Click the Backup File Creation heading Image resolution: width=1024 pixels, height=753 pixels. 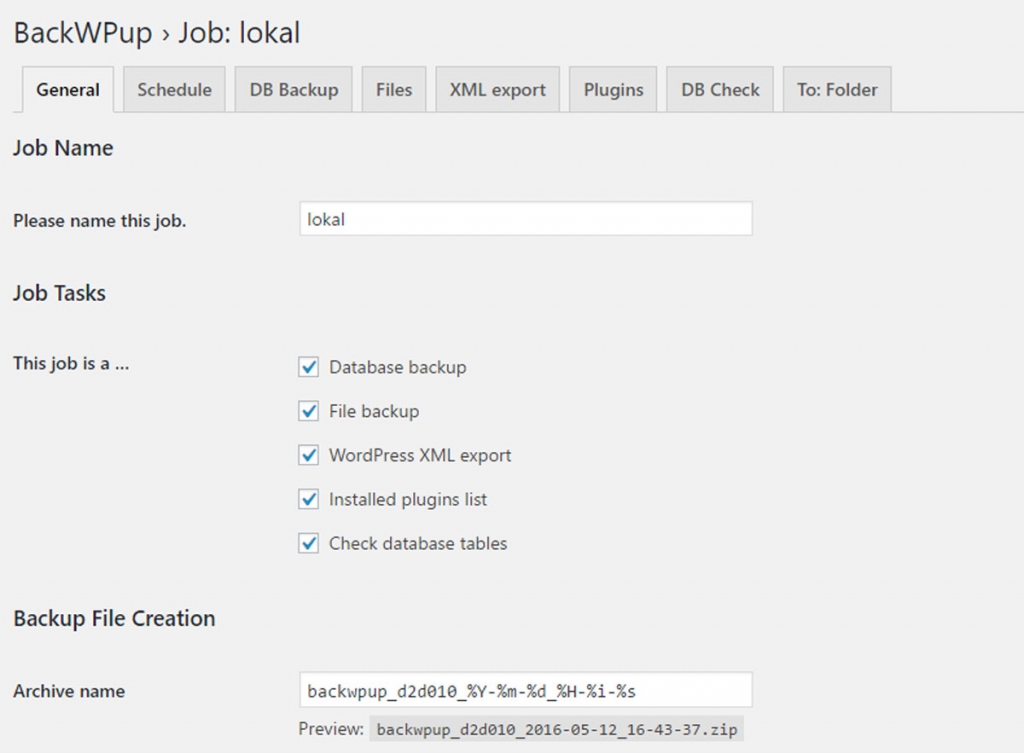click(x=113, y=618)
